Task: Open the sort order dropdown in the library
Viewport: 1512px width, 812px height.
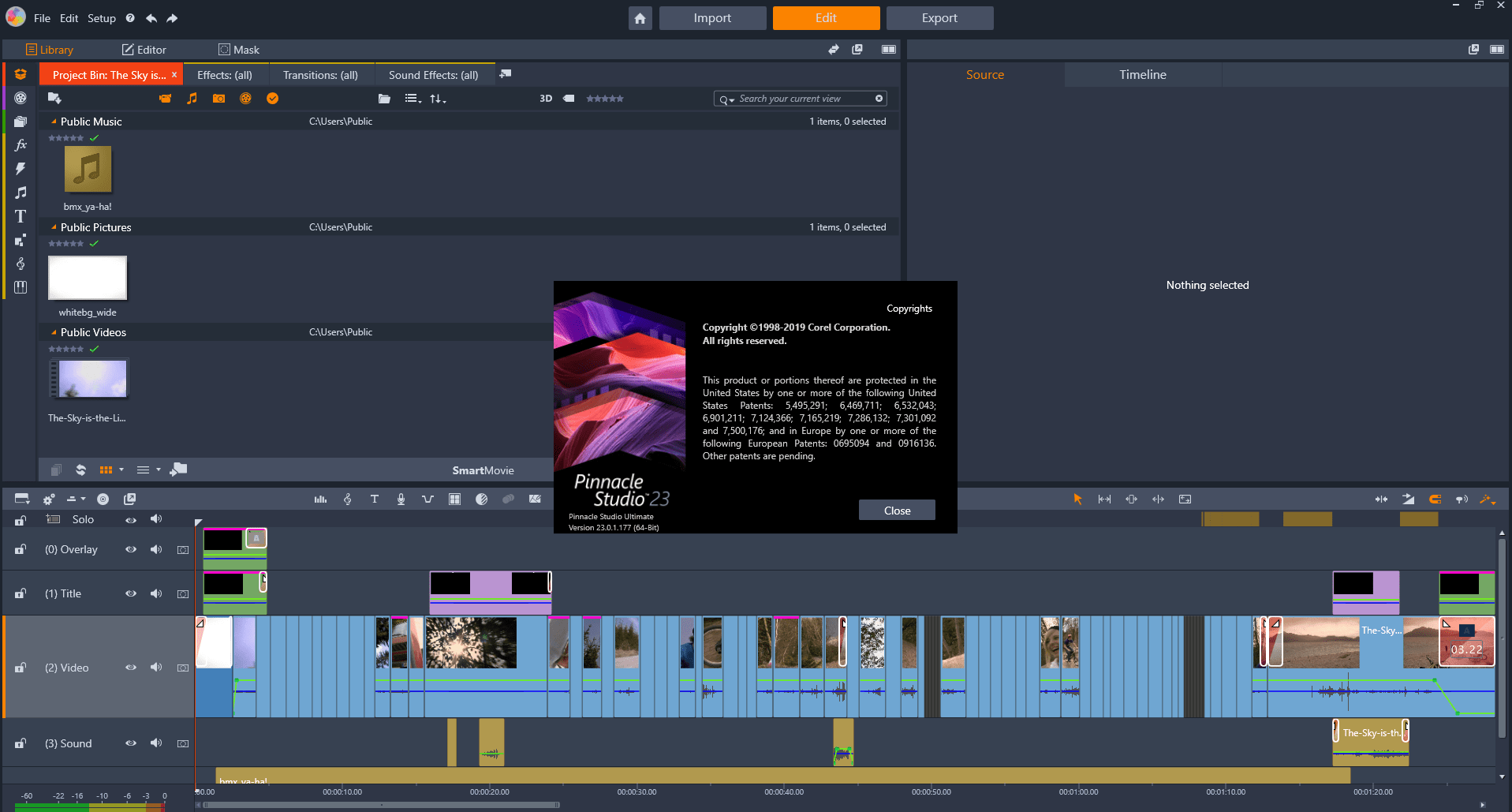Action: coord(439,98)
